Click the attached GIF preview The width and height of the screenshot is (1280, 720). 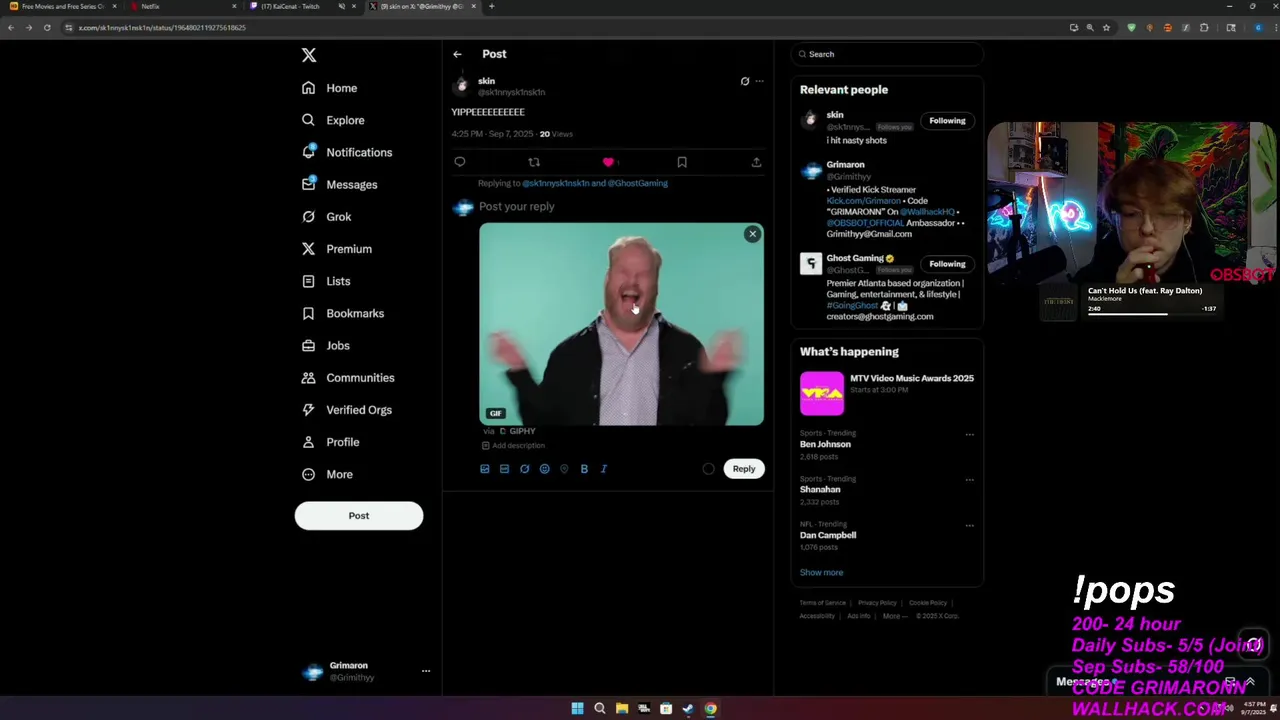[621, 325]
